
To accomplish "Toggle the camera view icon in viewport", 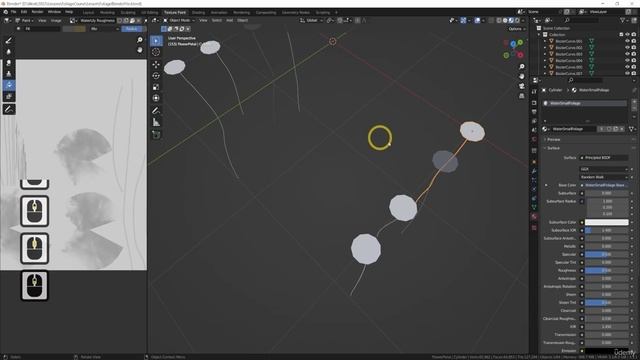I will pyautogui.click(x=522, y=86).
